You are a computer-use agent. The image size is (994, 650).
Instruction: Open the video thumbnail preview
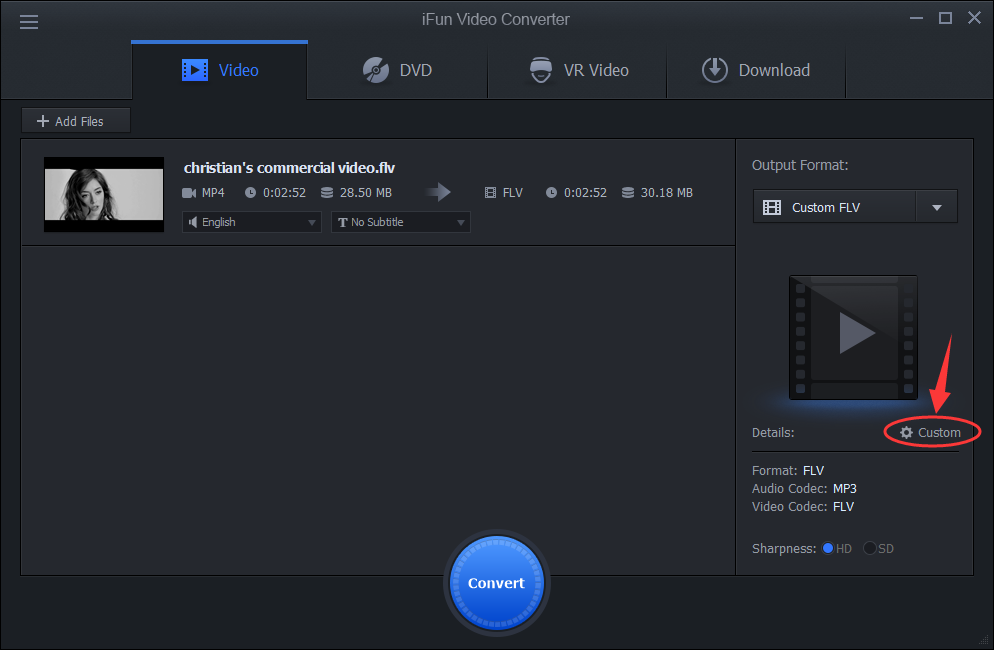(104, 194)
